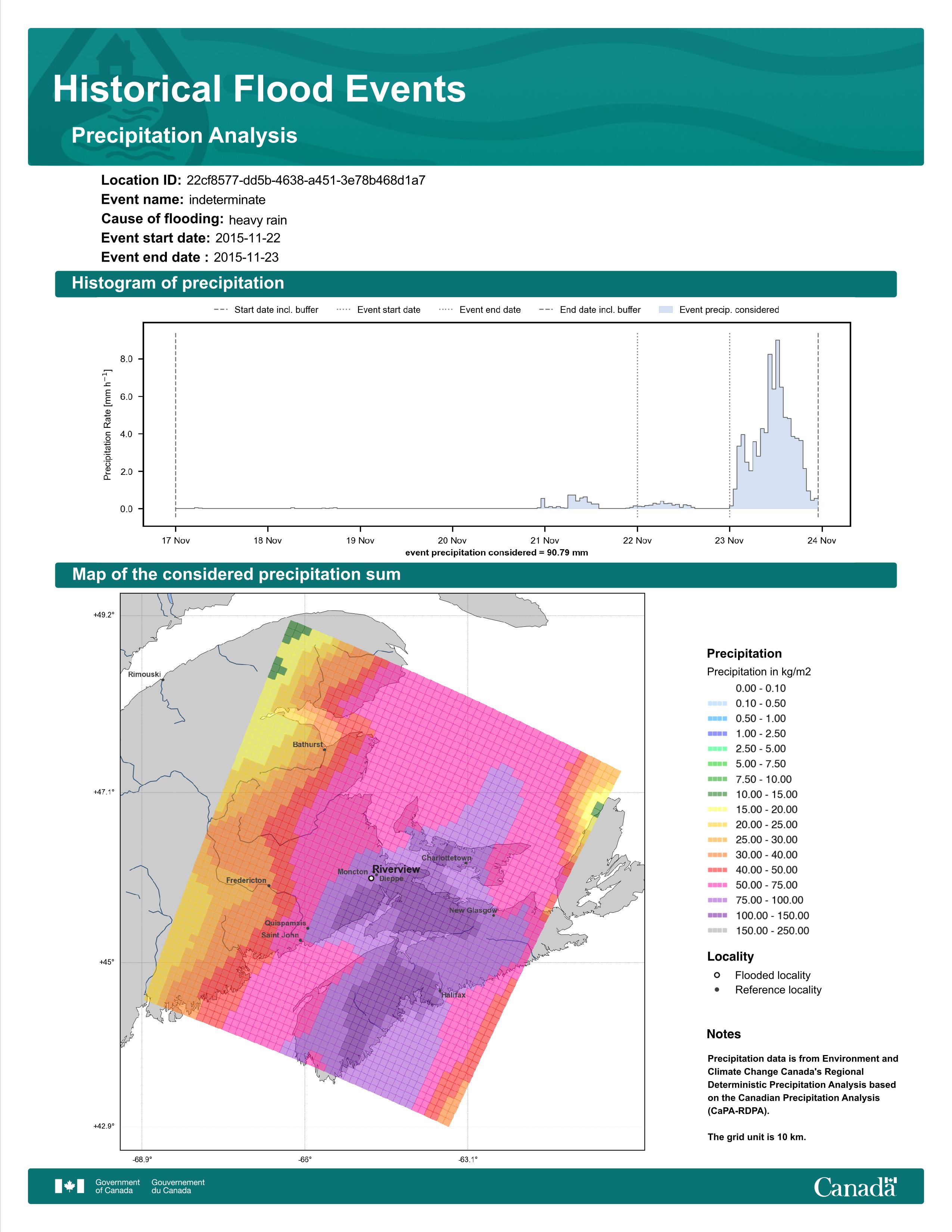This screenshot has height=1232, width=952.
Task: Click the Bathurst locality dot on map
Action: point(324,750)
